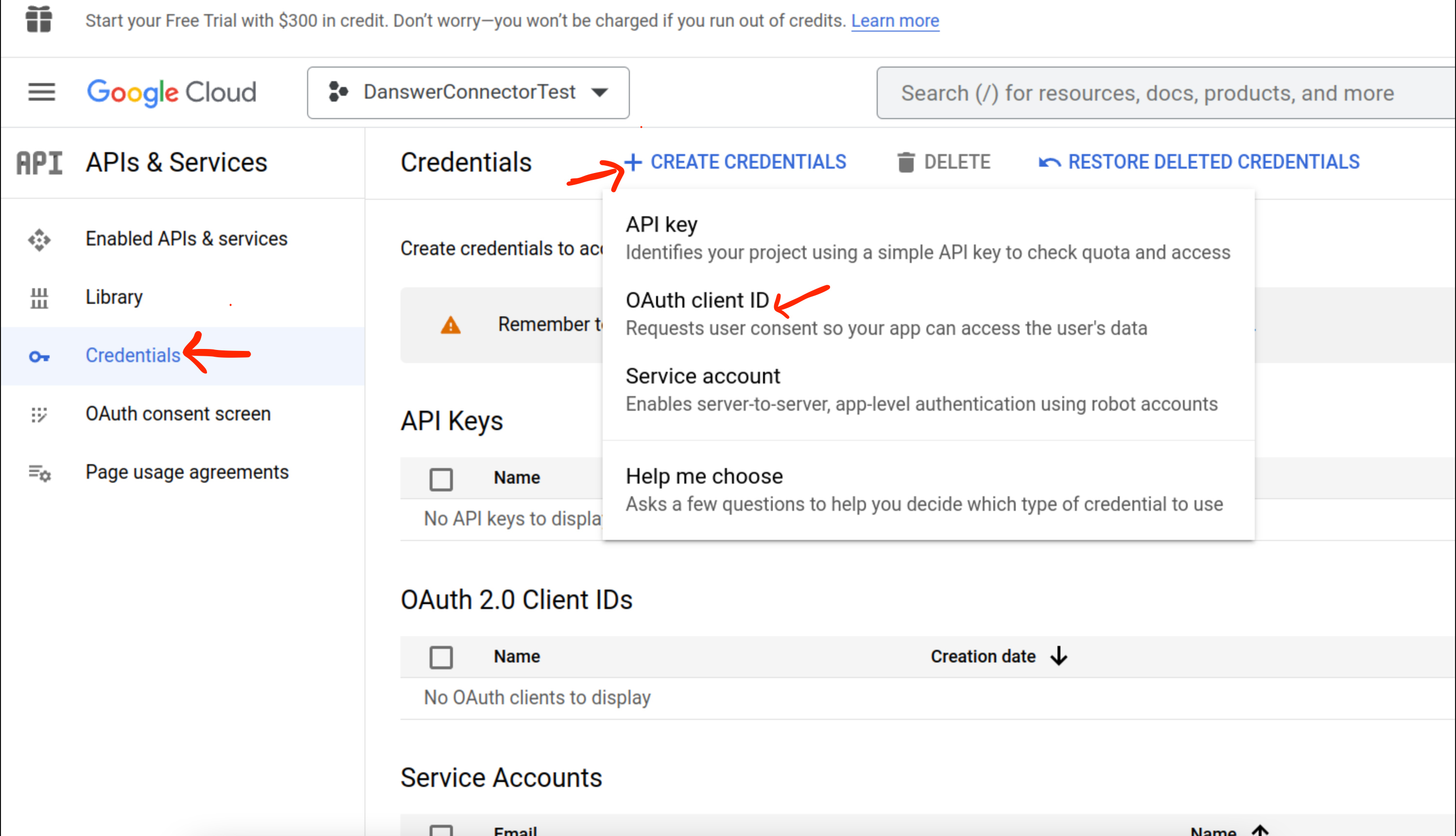Click the free trial gift icon
The image size is (1456, 836).
click(x=39, y=19)
